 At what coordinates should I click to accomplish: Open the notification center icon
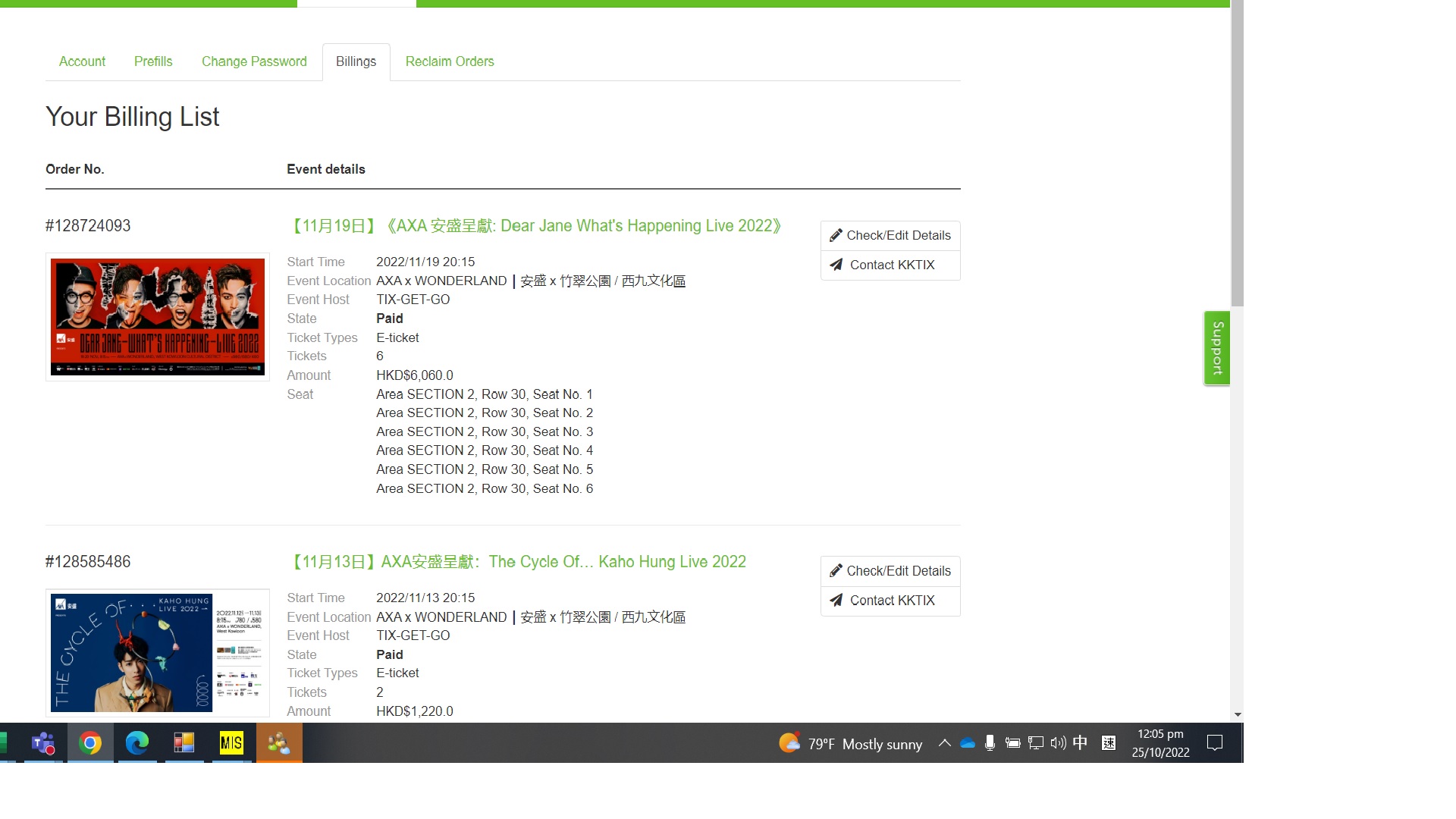[1215, 743]
